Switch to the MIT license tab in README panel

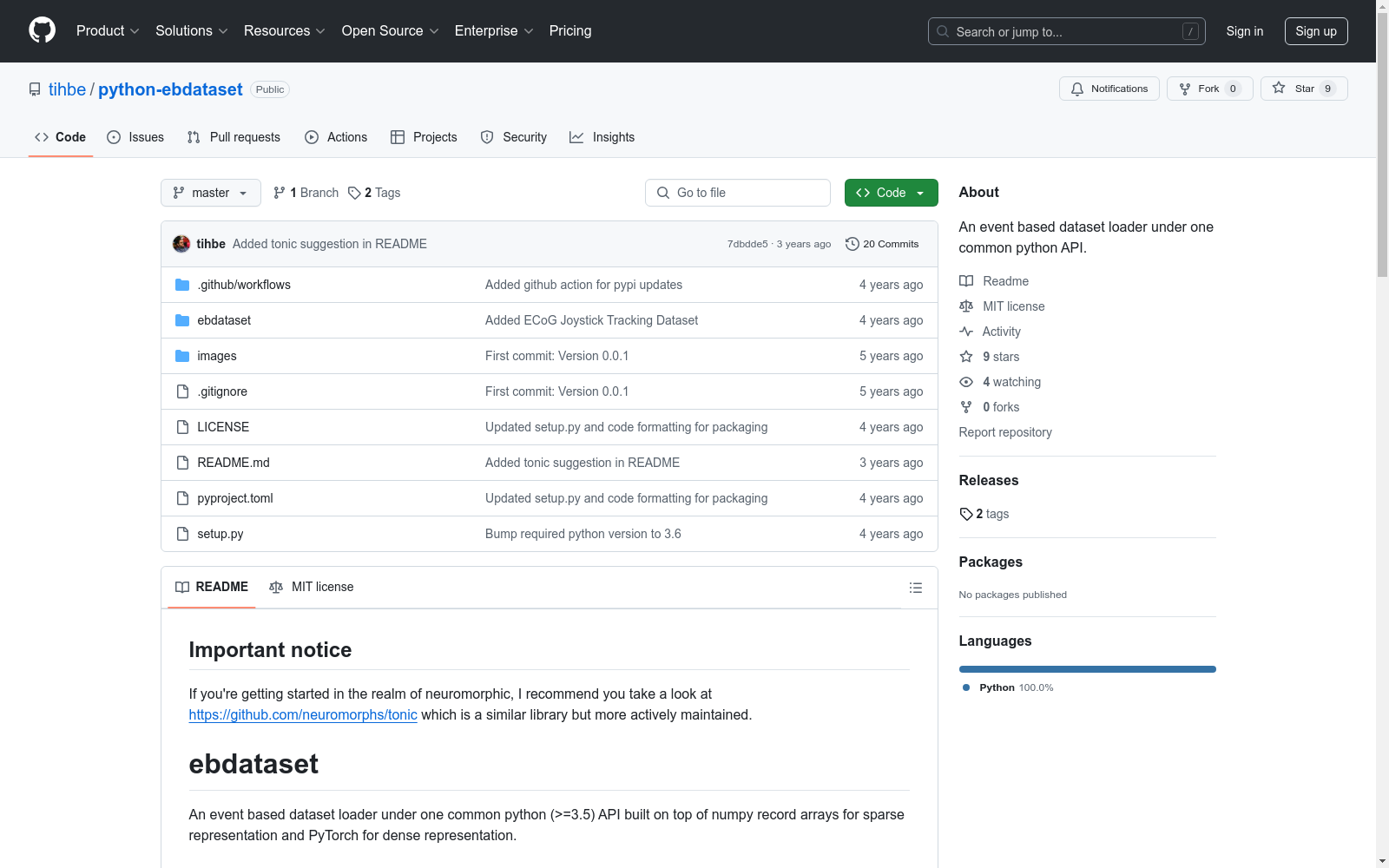(312, 587)
